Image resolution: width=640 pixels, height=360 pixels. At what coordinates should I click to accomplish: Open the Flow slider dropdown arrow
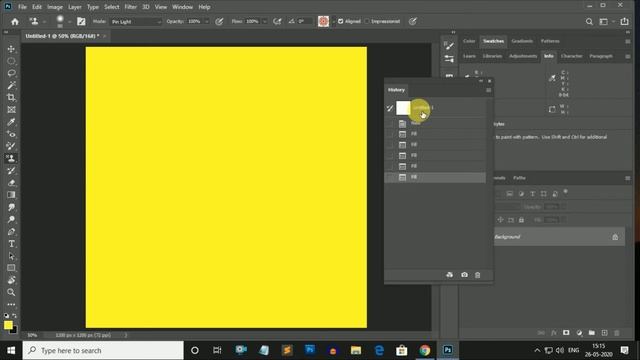click(264, 22)
